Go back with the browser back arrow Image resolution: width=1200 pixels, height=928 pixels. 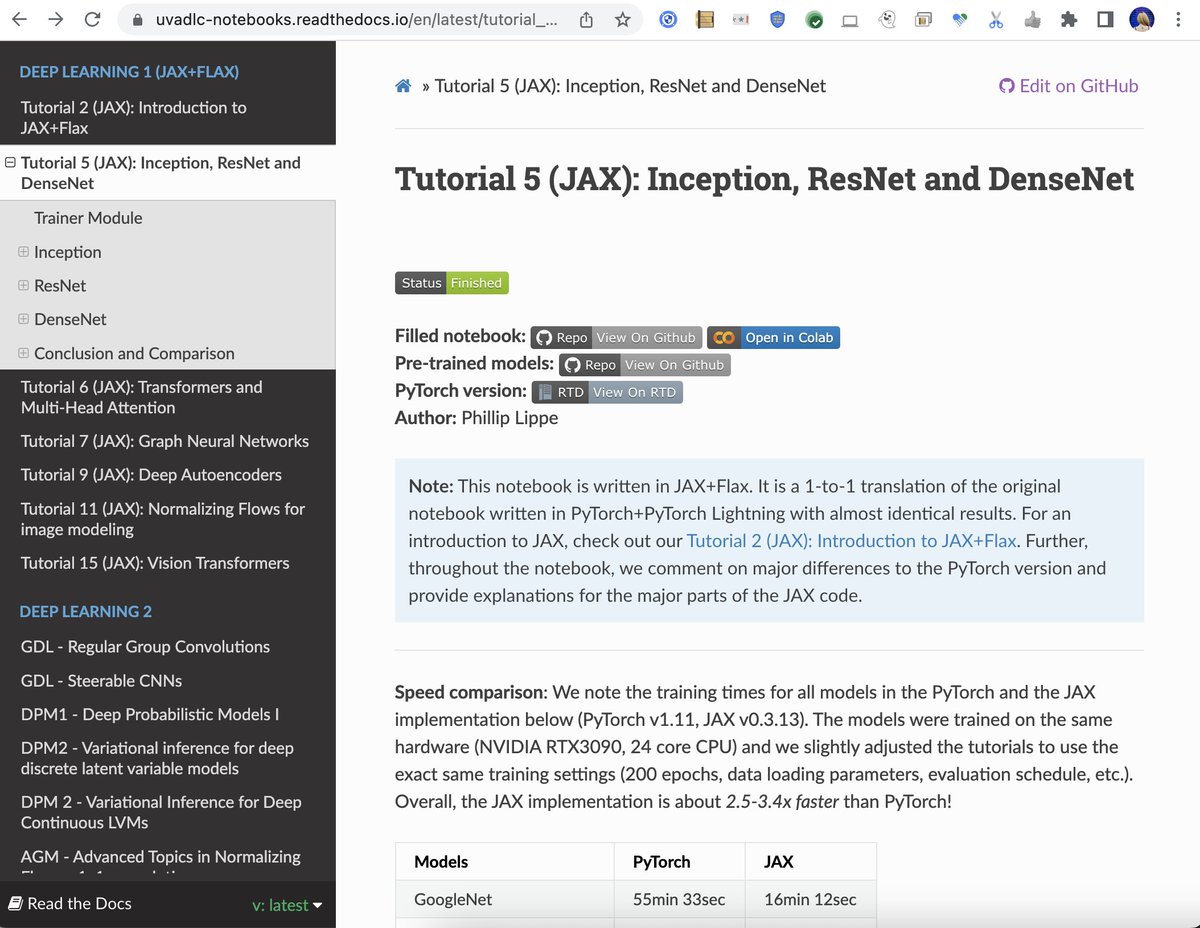[21, 19]
